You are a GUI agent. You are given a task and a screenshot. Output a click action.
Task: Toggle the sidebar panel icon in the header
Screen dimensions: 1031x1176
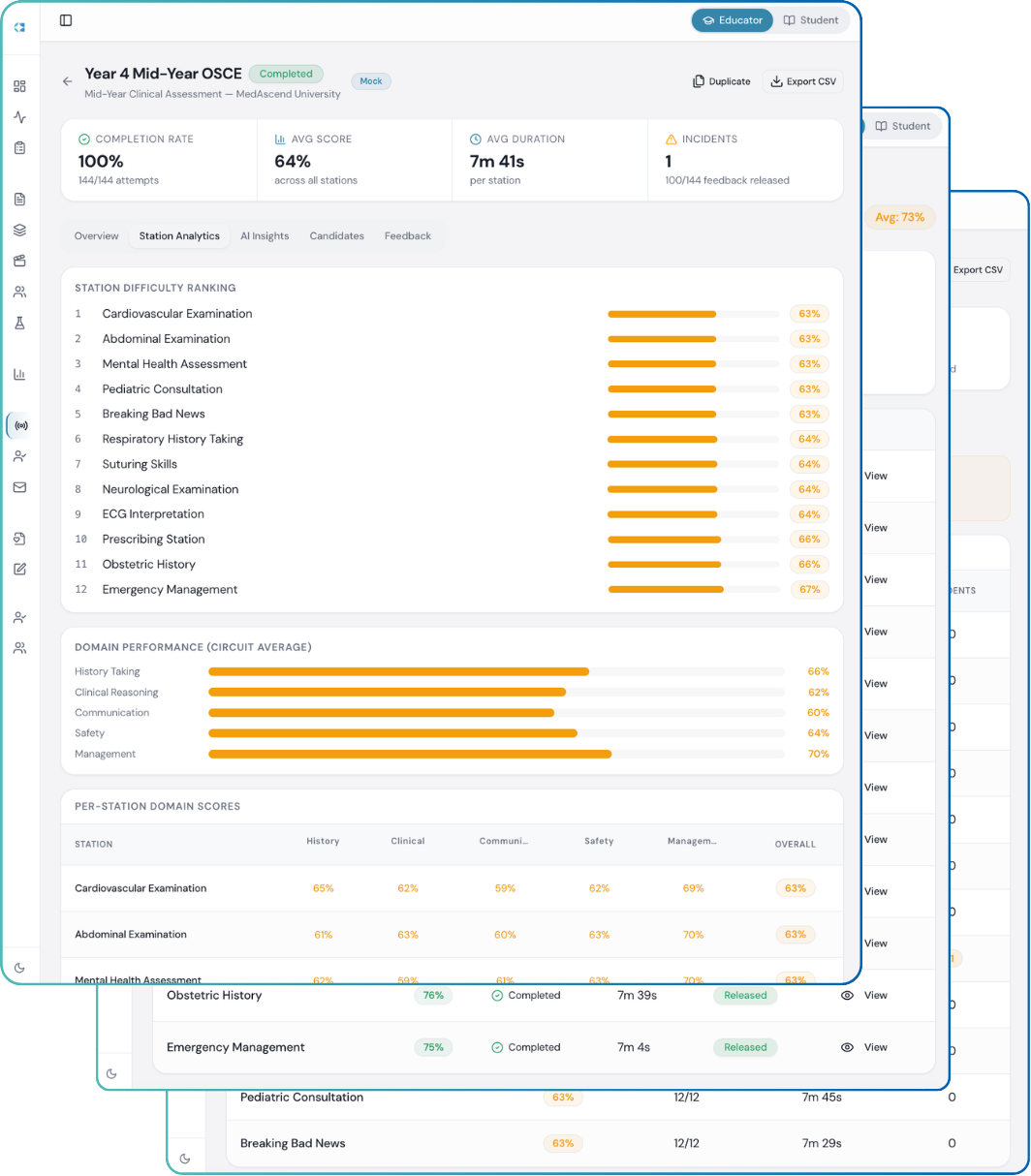point(66,20)
